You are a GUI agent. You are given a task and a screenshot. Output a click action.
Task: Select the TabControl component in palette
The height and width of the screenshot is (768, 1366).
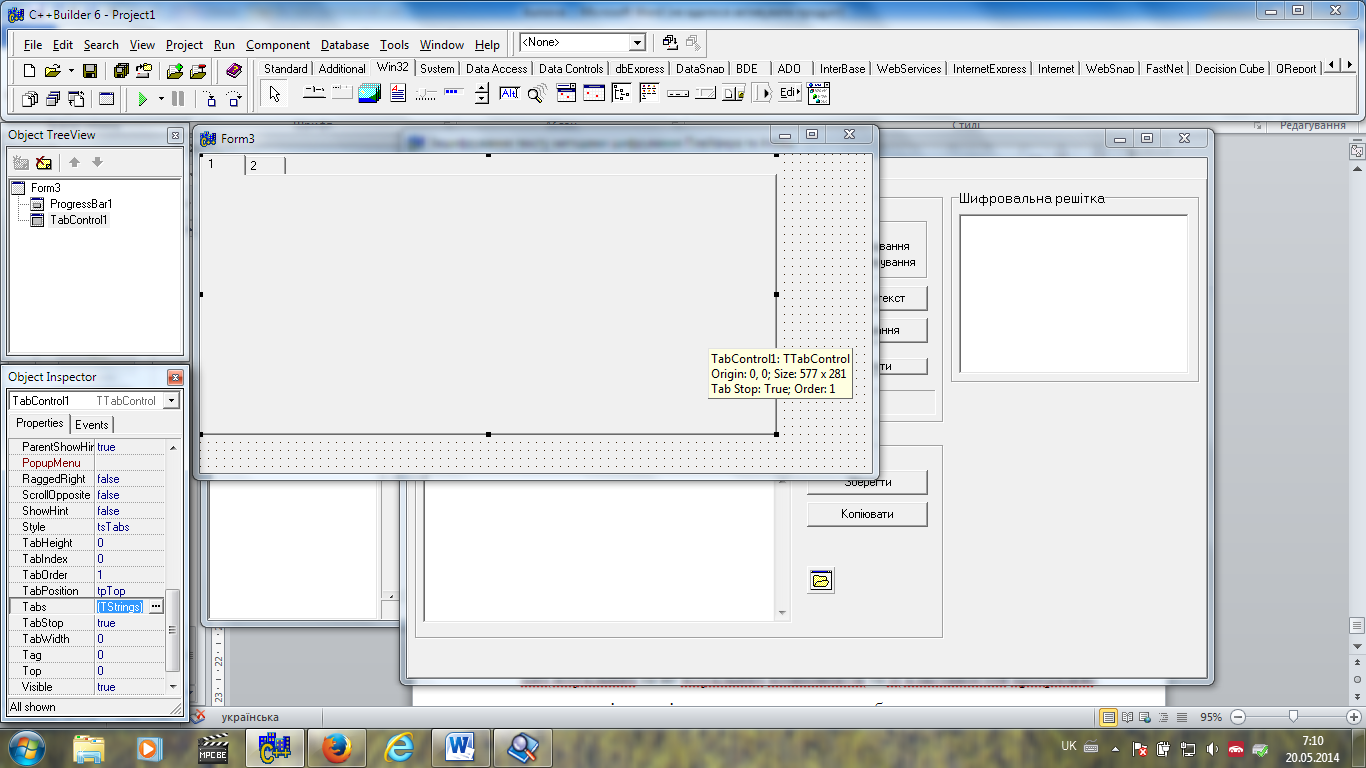coord(315,94)
